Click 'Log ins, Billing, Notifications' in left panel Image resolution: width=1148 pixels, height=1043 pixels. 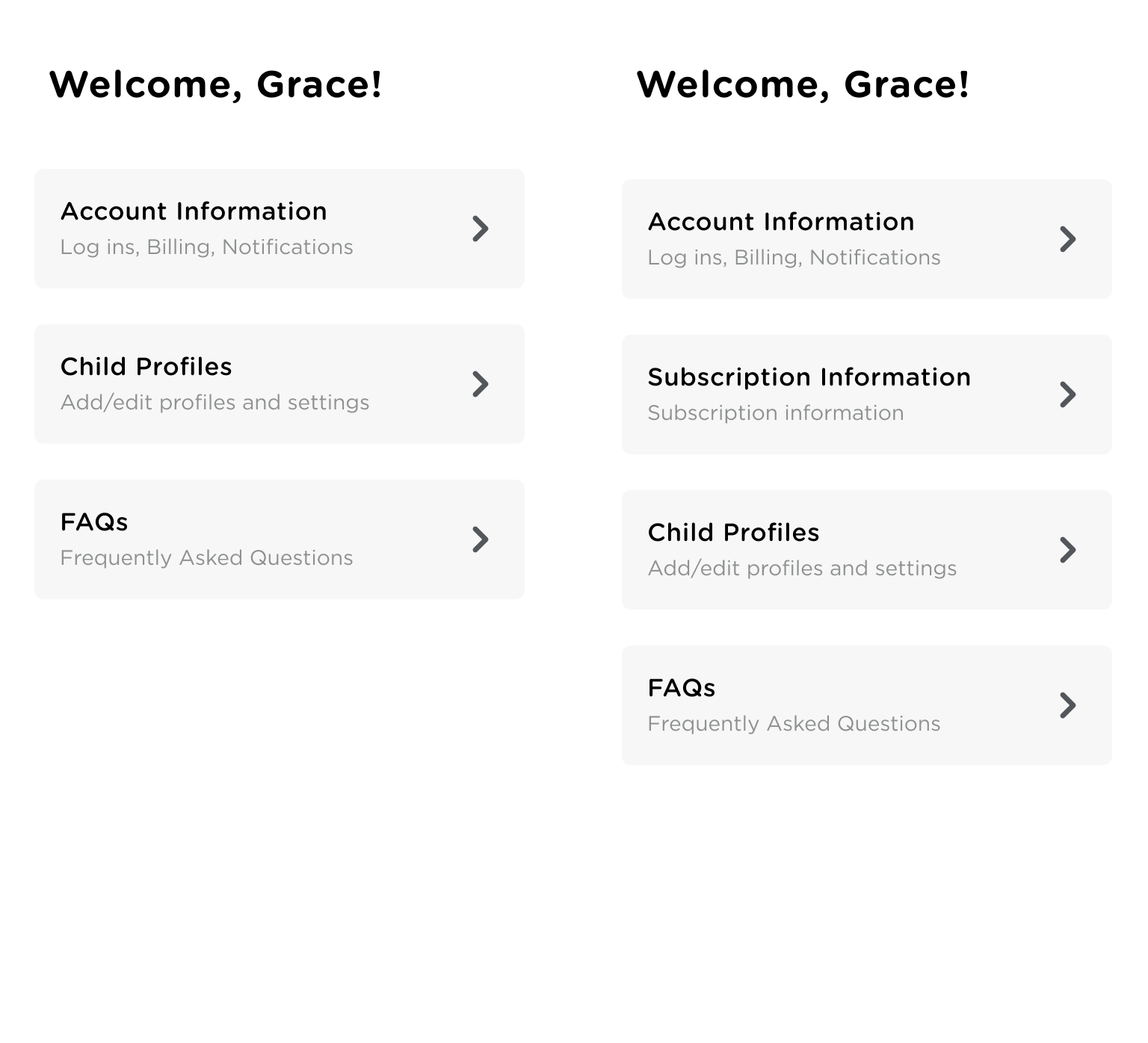pos(206,247)
